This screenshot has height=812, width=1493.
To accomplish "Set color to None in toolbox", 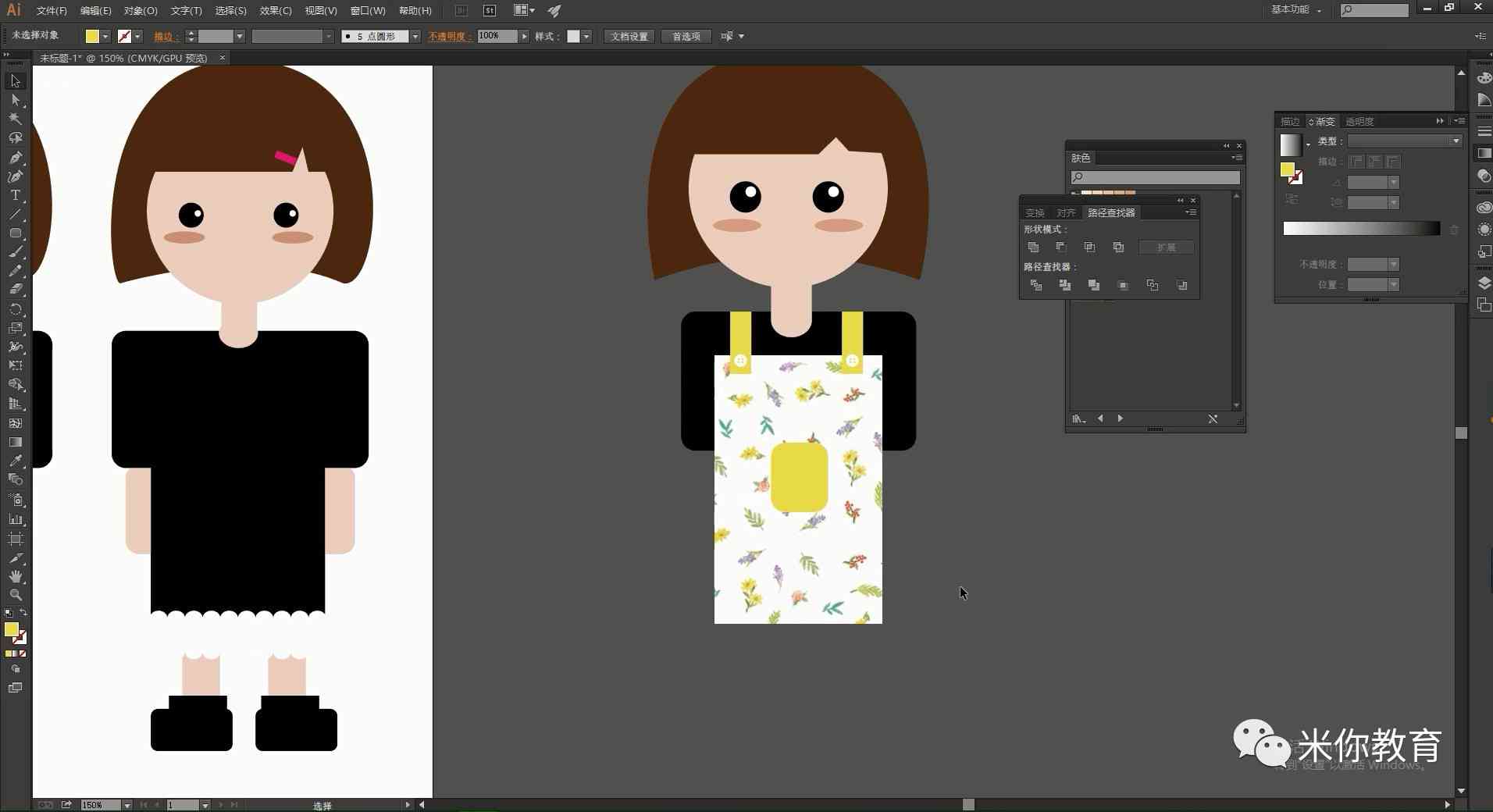I will (x=23, y=654).
